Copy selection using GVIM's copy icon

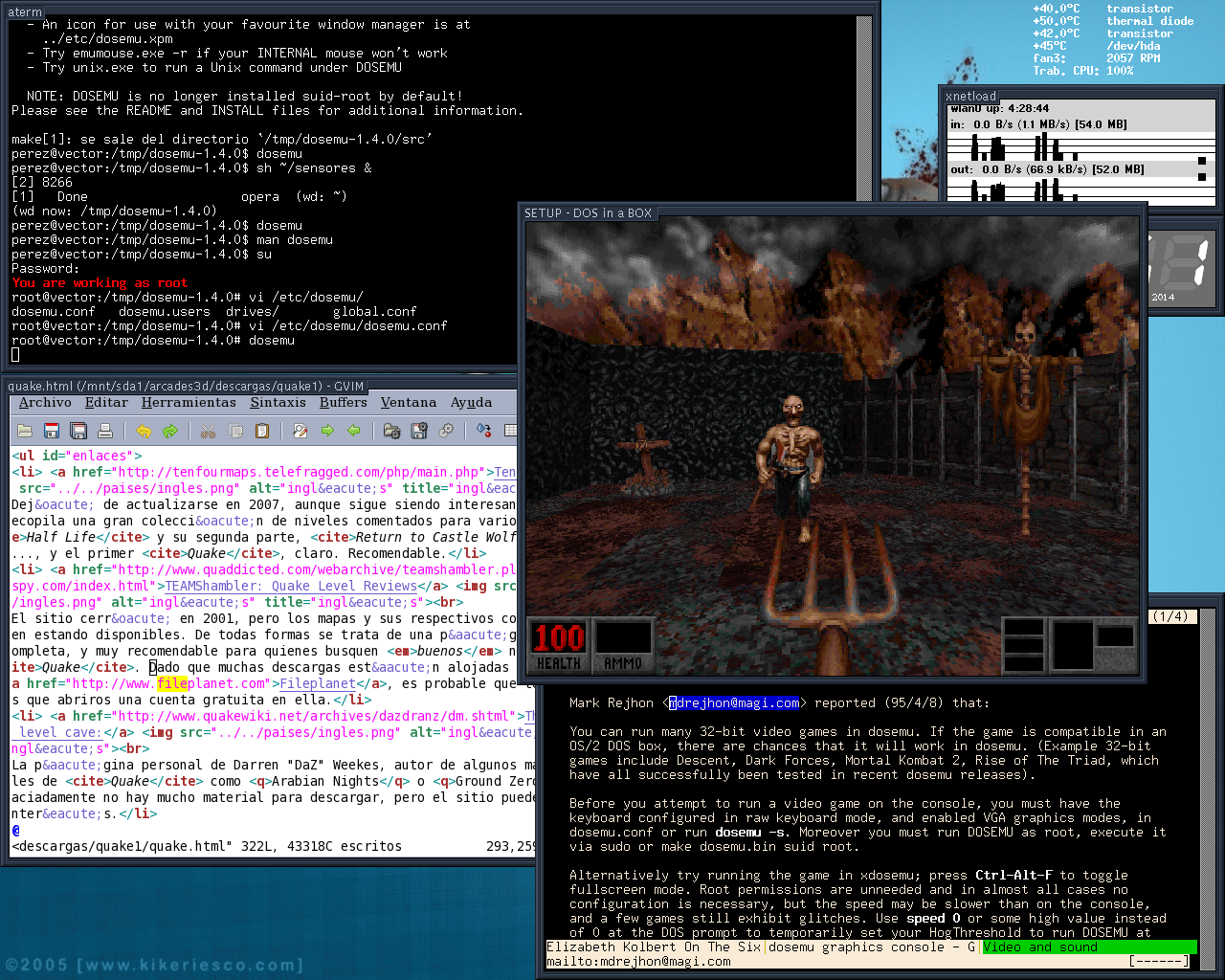[x=235, y=431]
